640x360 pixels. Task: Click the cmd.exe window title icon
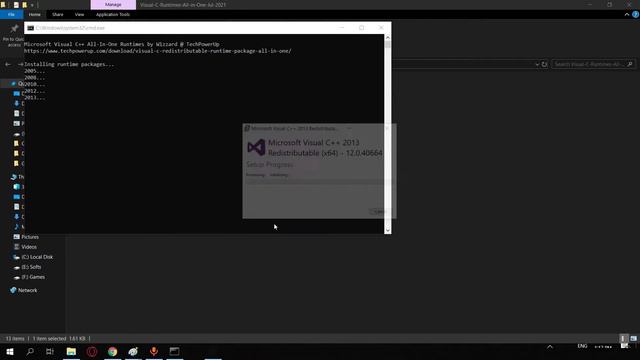pyautogui.click(x=30, y=28)
